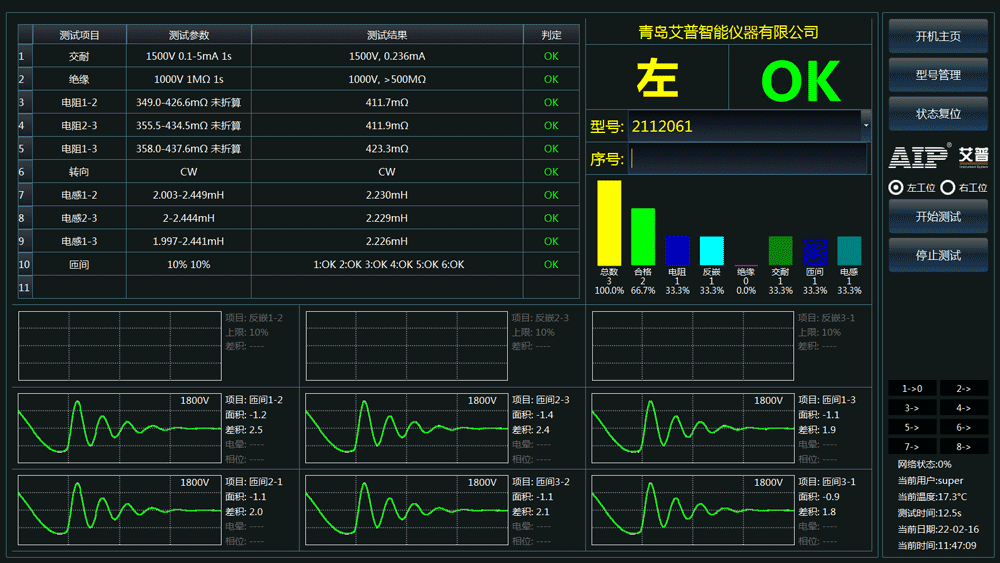The height and width of the screenshot is (563, 1000).
Task: Click the green 合格 bar
Action: pyautogui.click(x=643, y=236)
